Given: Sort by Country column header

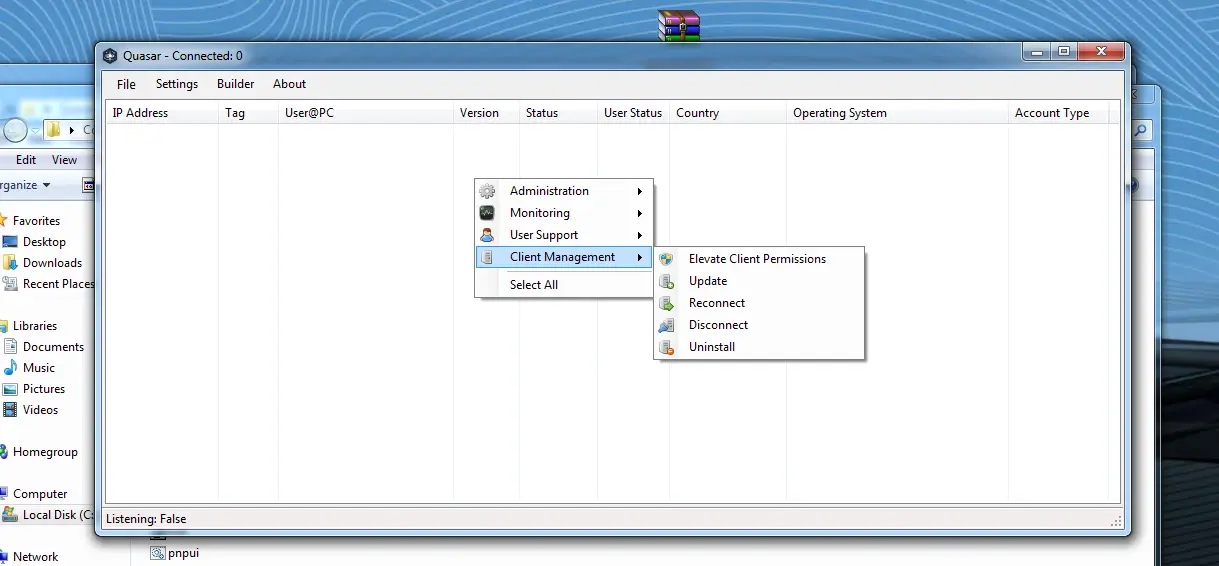Looking at the screenshot, I should click(x=728, y=113).
